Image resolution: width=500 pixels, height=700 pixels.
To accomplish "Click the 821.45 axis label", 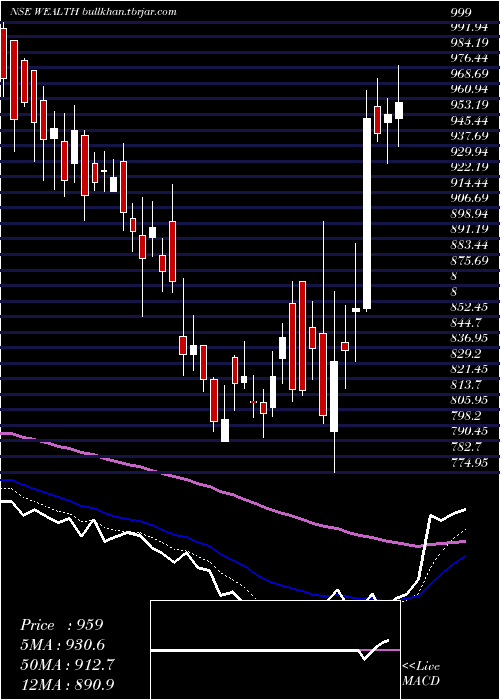I will [468, 369].
